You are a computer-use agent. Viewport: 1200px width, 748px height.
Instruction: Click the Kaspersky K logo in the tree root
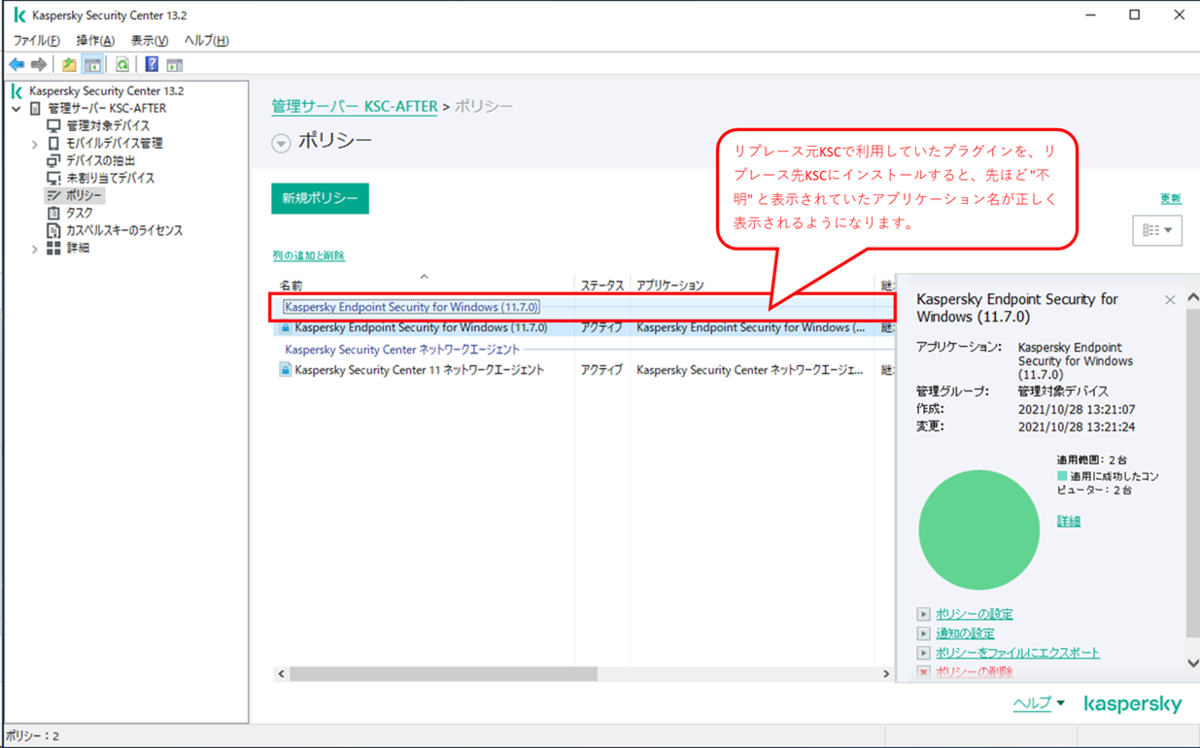[x=19, y=91]
